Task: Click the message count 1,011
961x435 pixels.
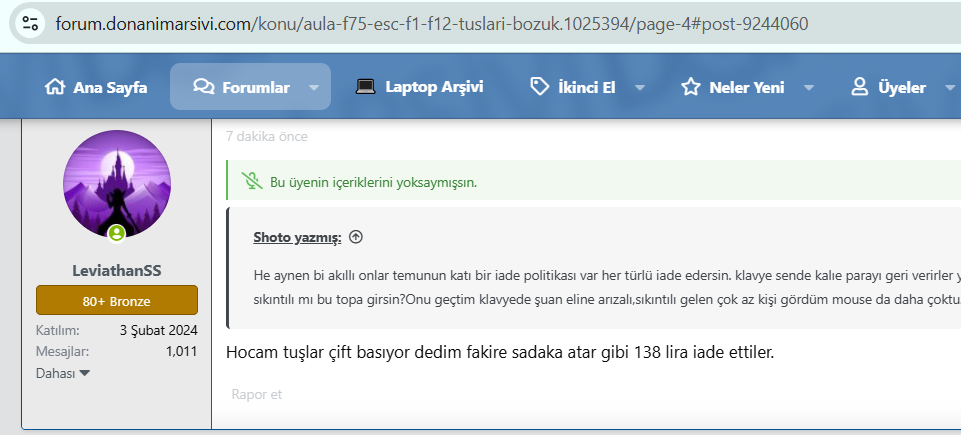Action: coord(181,352)
